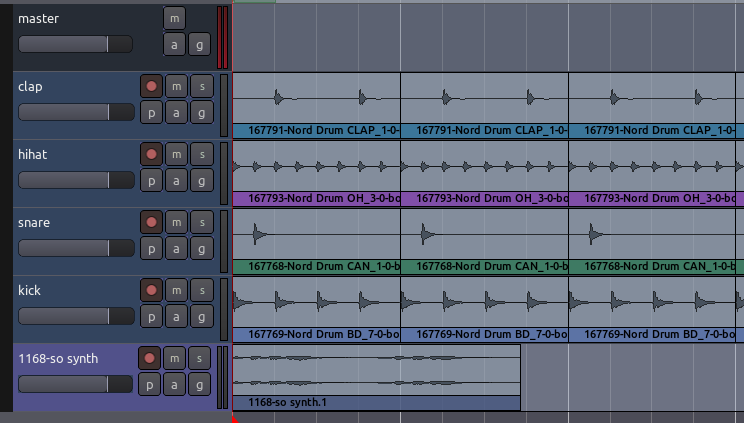Mute the snare track
Viewport: 744px width, 423px height.
pos(177,222)
